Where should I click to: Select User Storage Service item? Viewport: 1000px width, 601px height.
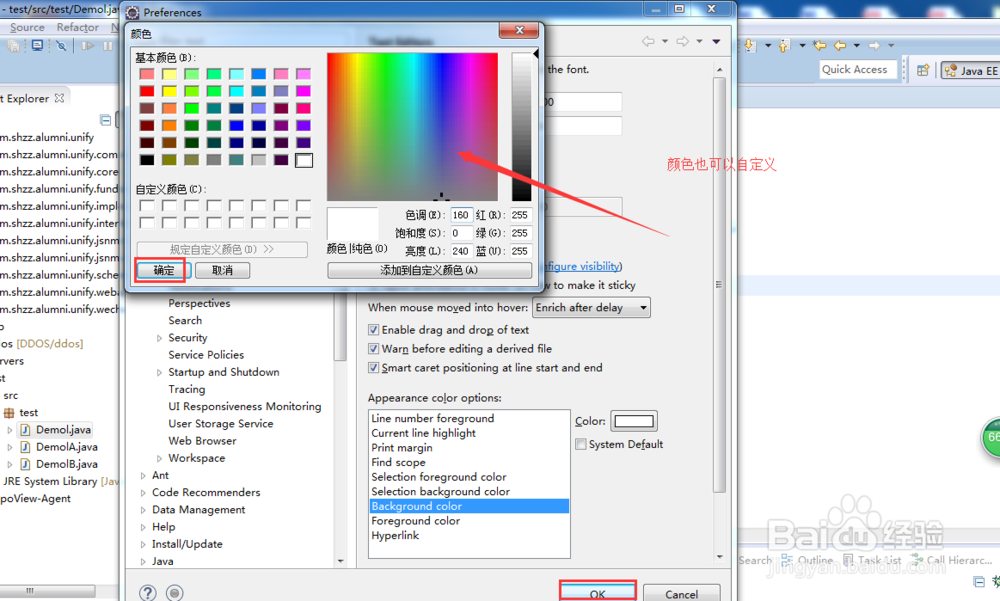click(221, 424)
